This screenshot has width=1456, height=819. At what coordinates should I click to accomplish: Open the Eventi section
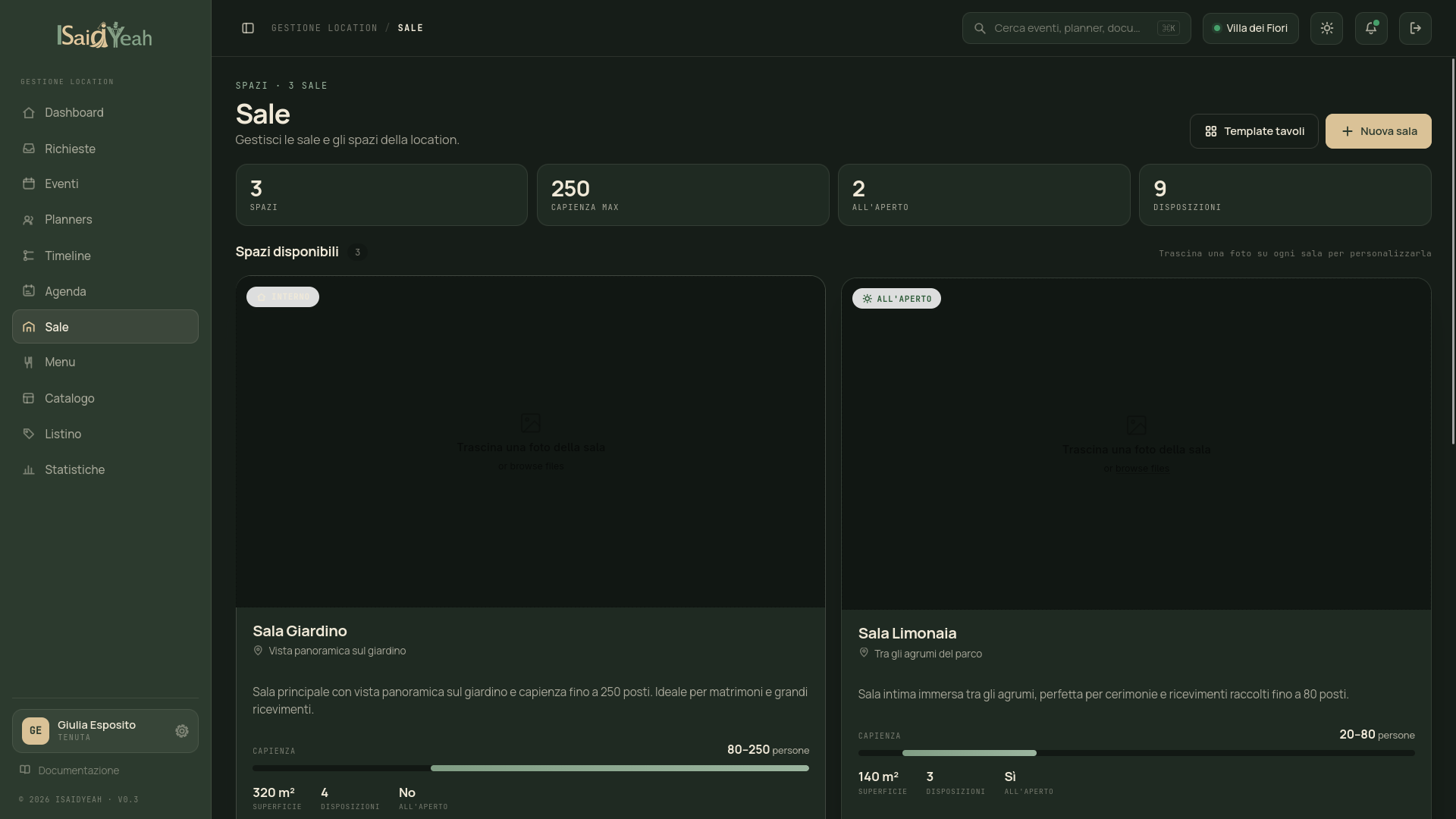[105, 184]
